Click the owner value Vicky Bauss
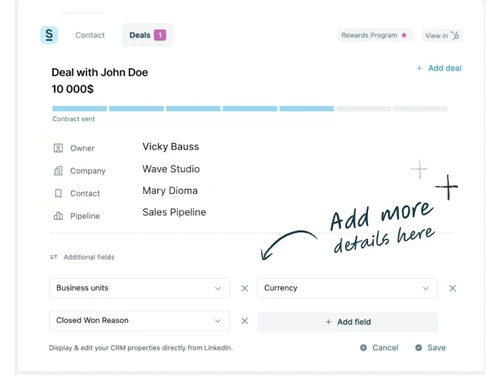 pyautogui.click(x=171, y=147)
